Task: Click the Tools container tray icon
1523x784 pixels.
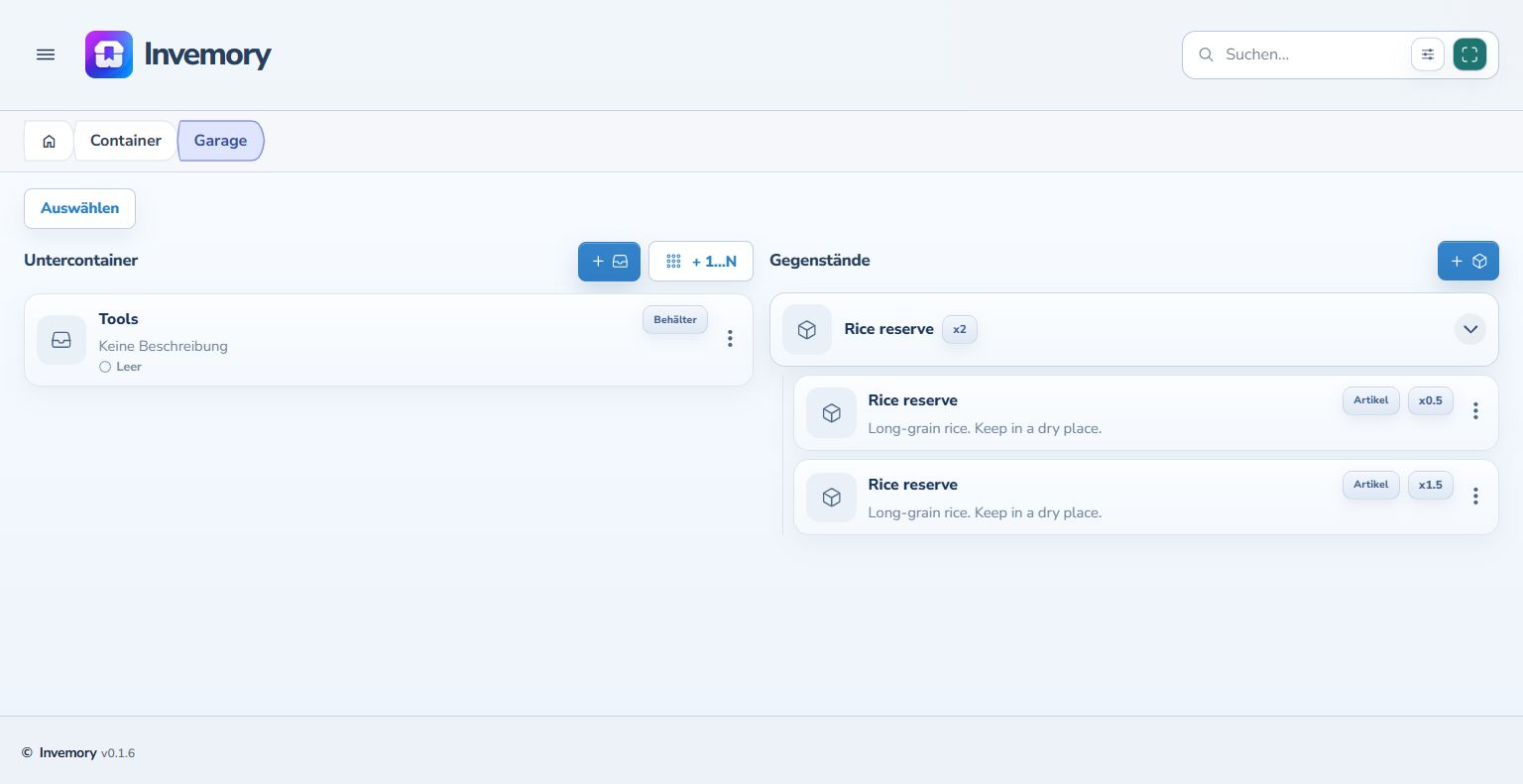Action: pos(61,340)
